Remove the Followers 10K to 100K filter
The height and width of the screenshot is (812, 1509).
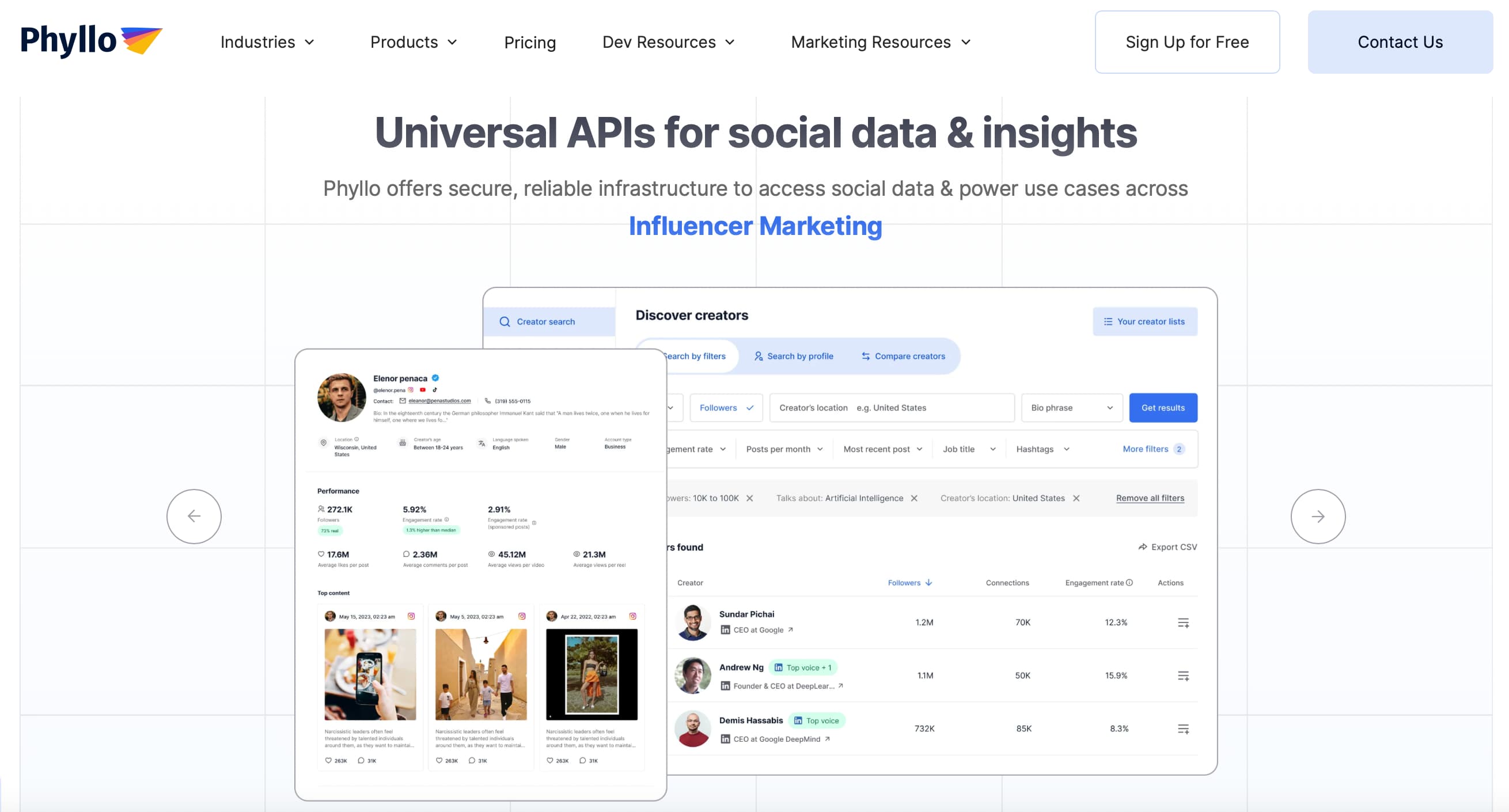pyautogui.click(x=750, y=498)
